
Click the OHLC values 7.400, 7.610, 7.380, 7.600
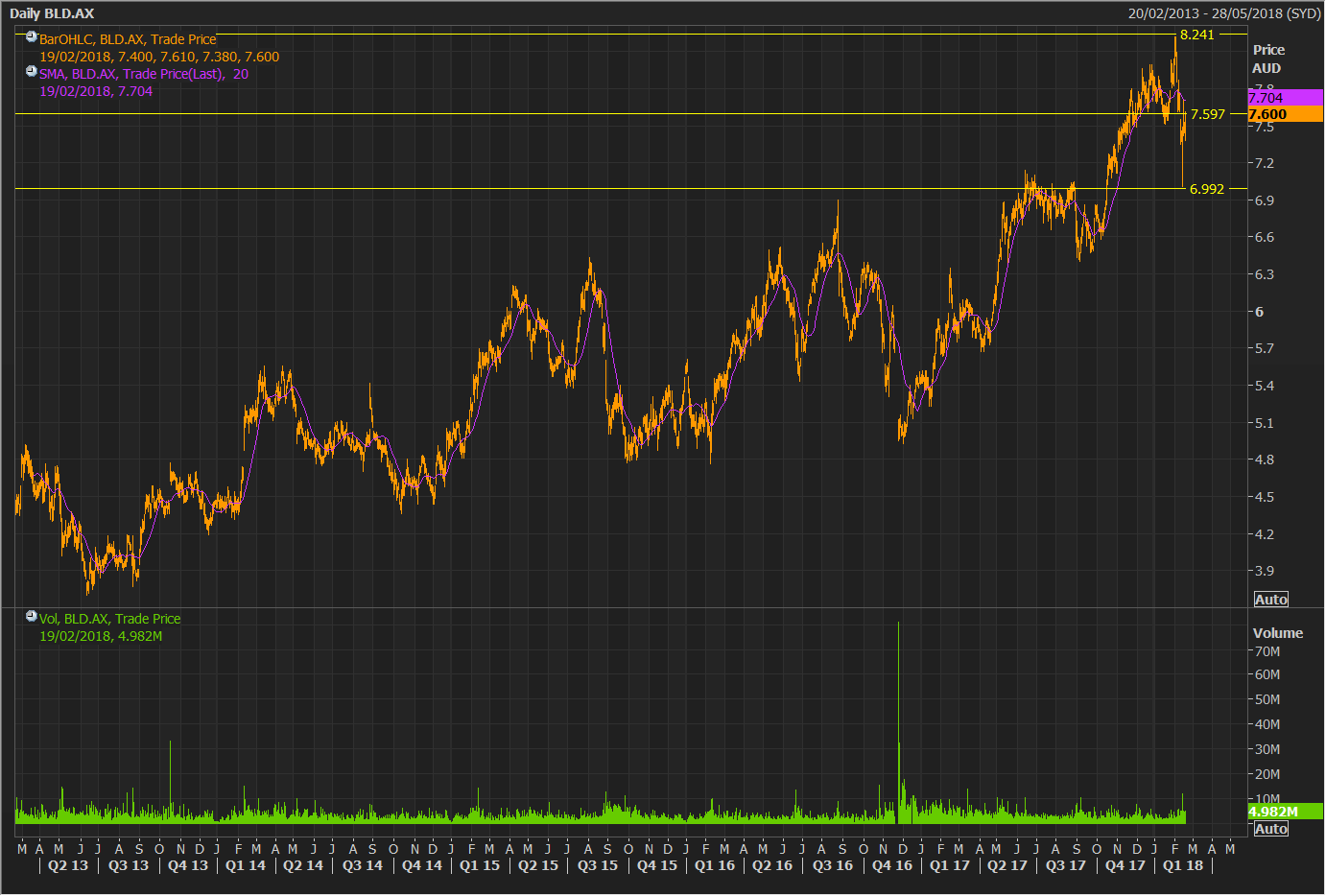click(x=199, y=57)
